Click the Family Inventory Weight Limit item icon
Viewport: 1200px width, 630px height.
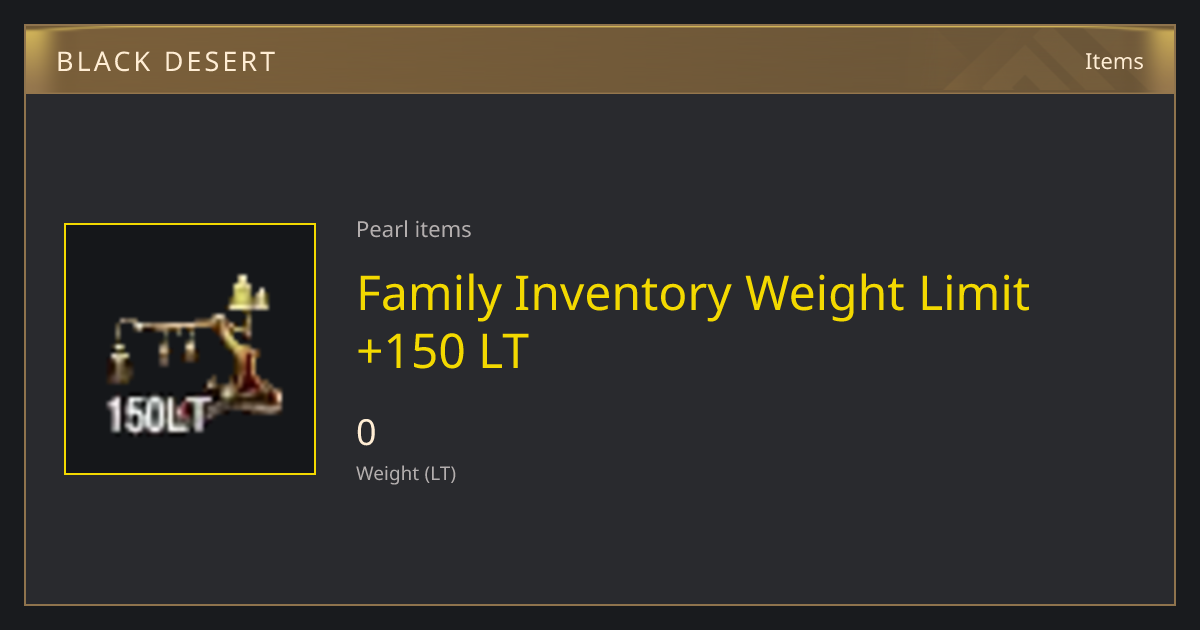point(190,349)
